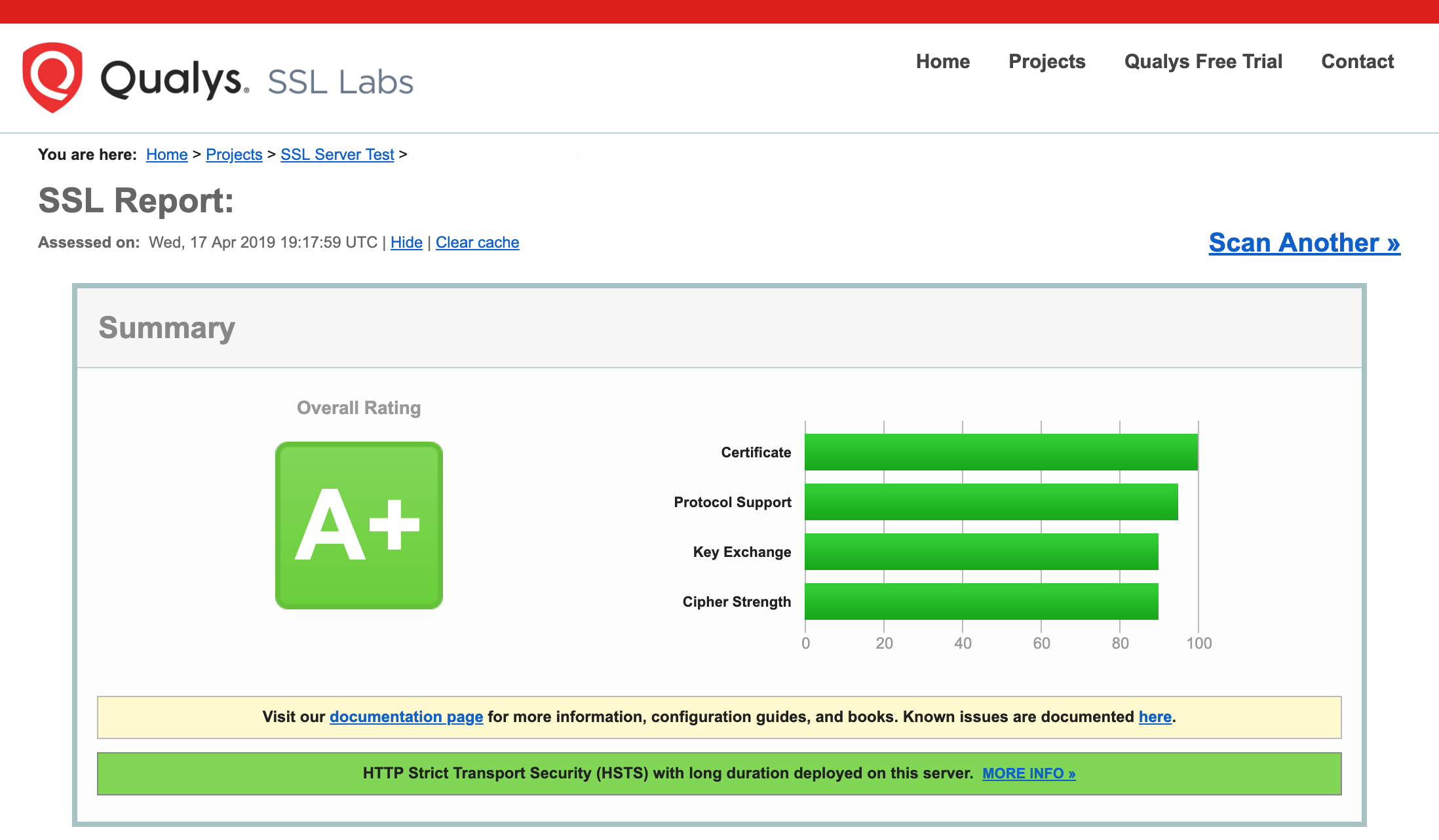Open the Projects navigation menu
This screenshot has height=840, width=1439.
pyautogui.click(x=1046, y=62)
